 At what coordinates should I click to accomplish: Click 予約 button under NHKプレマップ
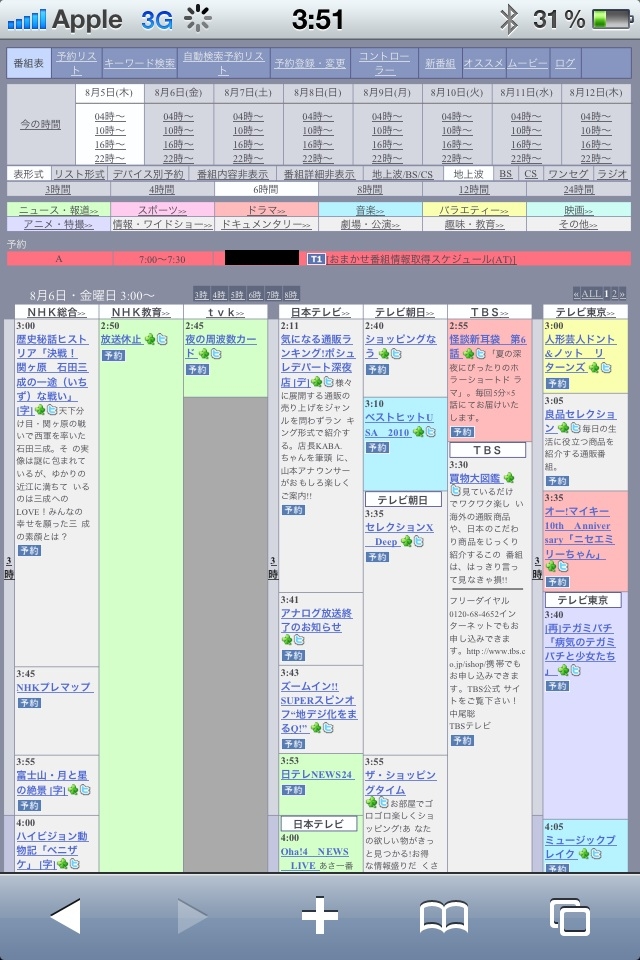click(29, 703)
